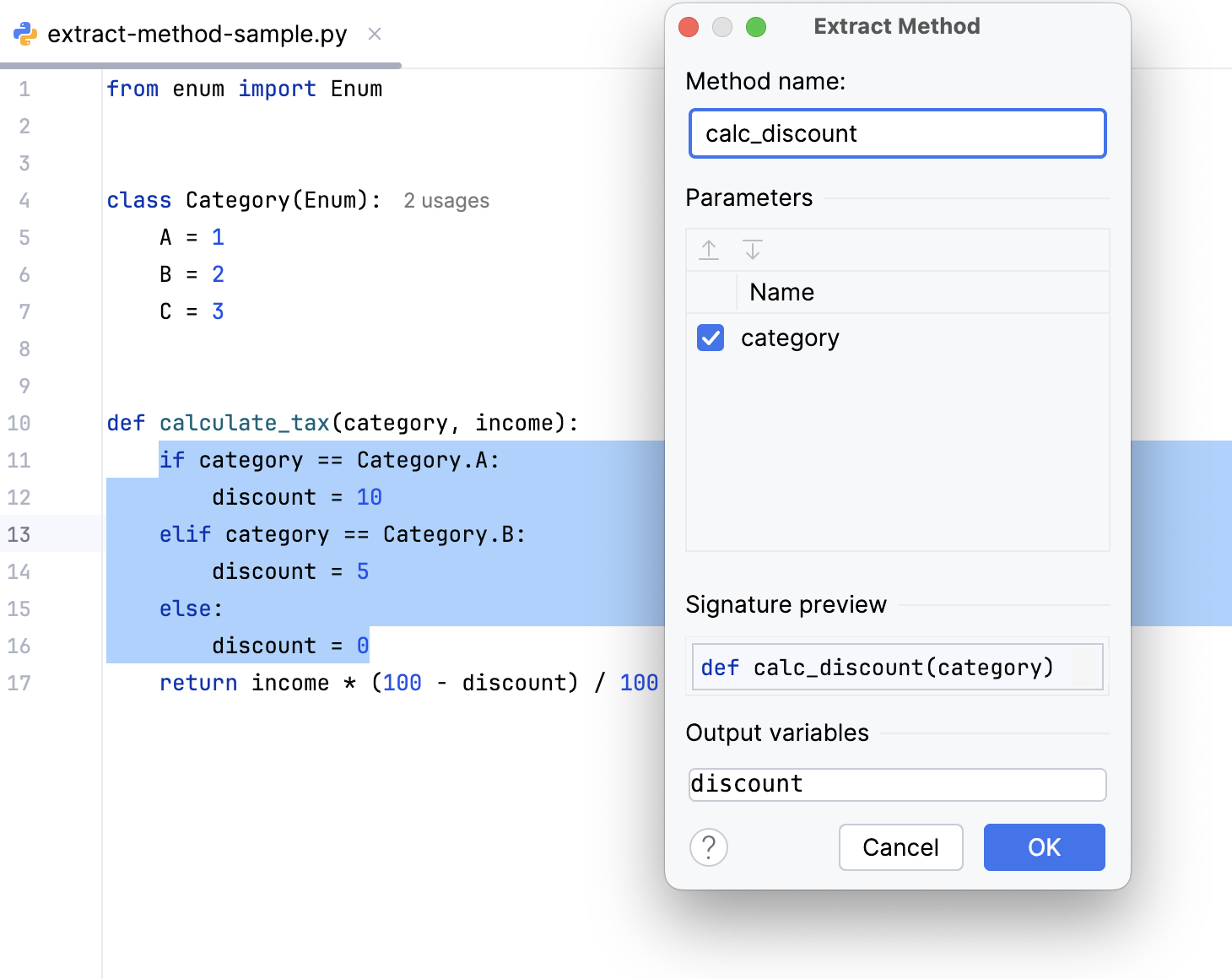Click the move-parameter-up arrow icon
This screenshot has height=979, width=1232.
[x=709, y=250]
